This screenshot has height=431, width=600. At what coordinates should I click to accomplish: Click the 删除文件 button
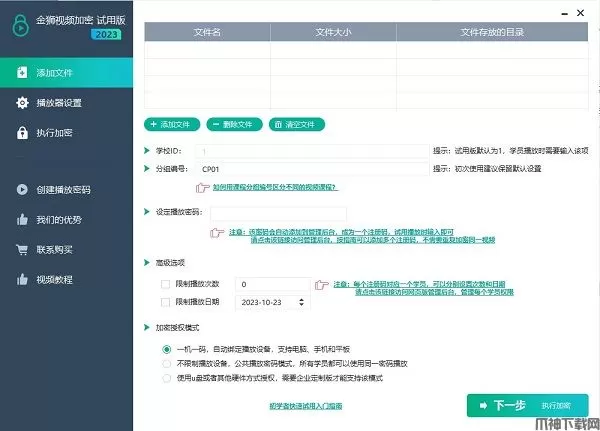(x=234, y=124)
